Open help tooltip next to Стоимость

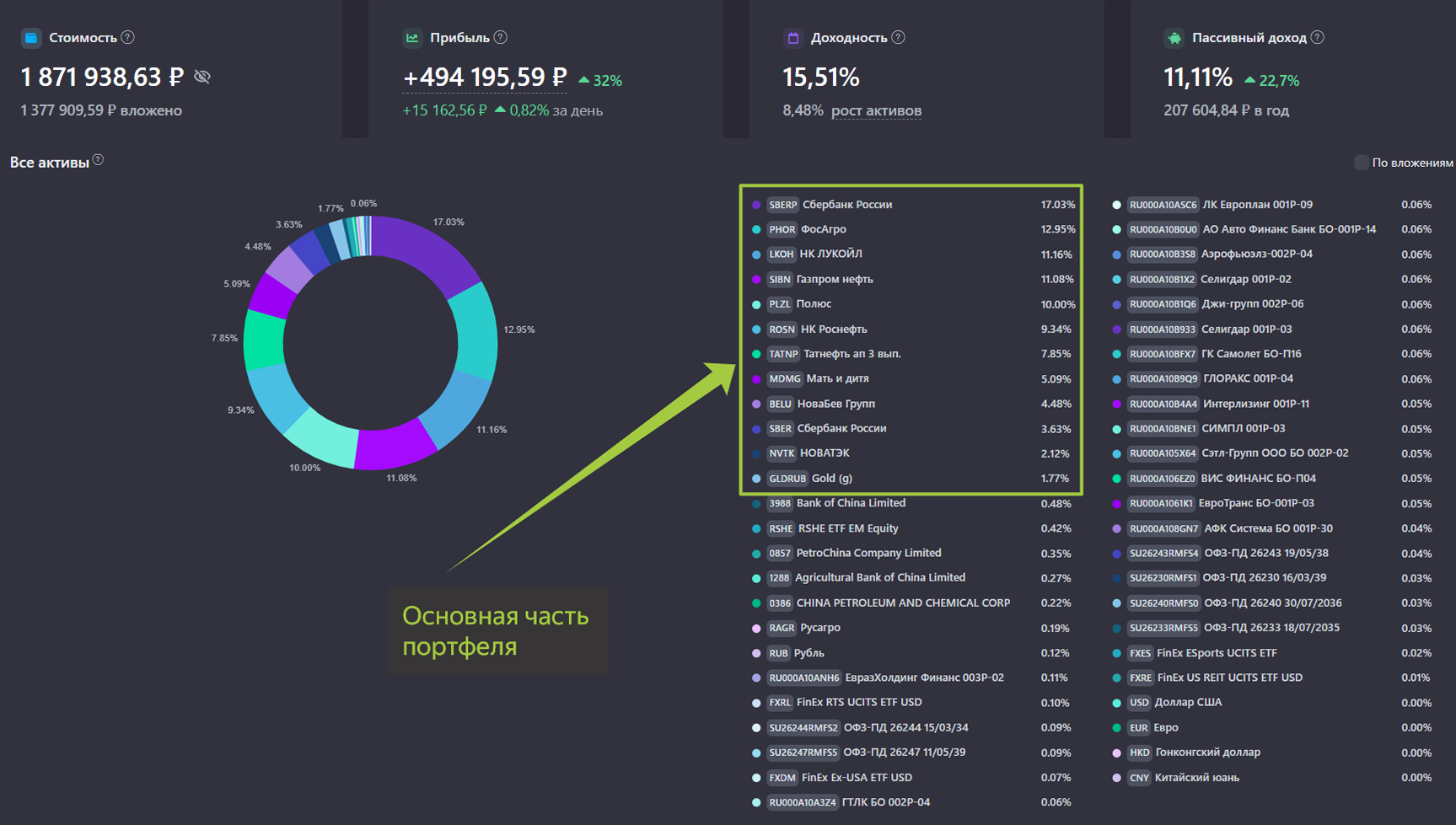tap(127, 37)
